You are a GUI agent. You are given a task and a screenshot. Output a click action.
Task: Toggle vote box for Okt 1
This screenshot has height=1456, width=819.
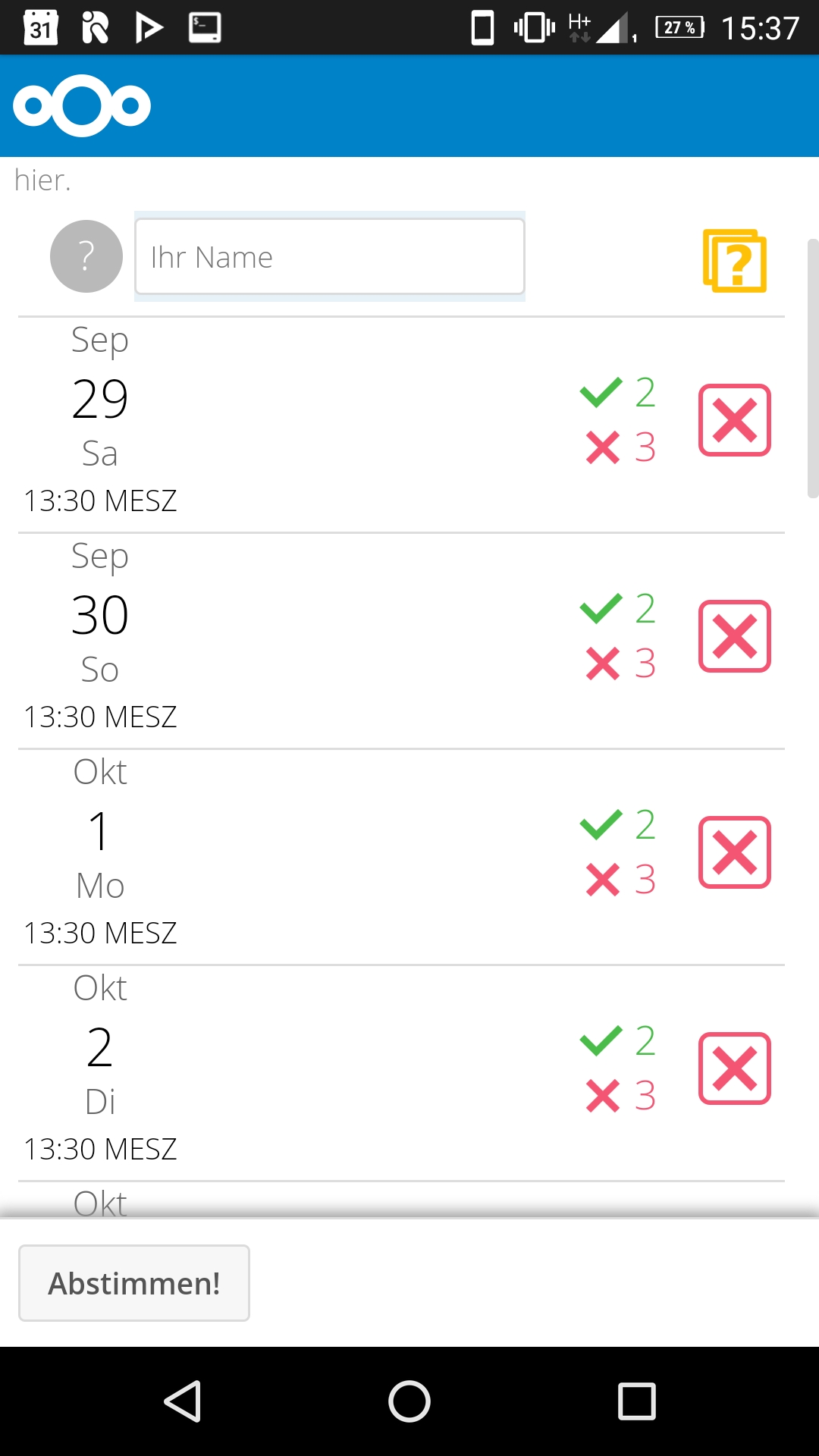tap(734, 852)
